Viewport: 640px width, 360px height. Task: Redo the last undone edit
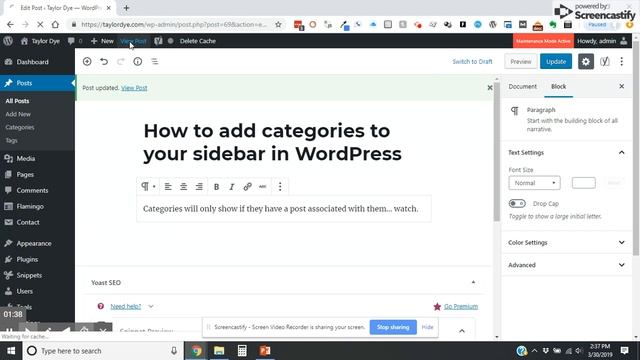[120, 61]
